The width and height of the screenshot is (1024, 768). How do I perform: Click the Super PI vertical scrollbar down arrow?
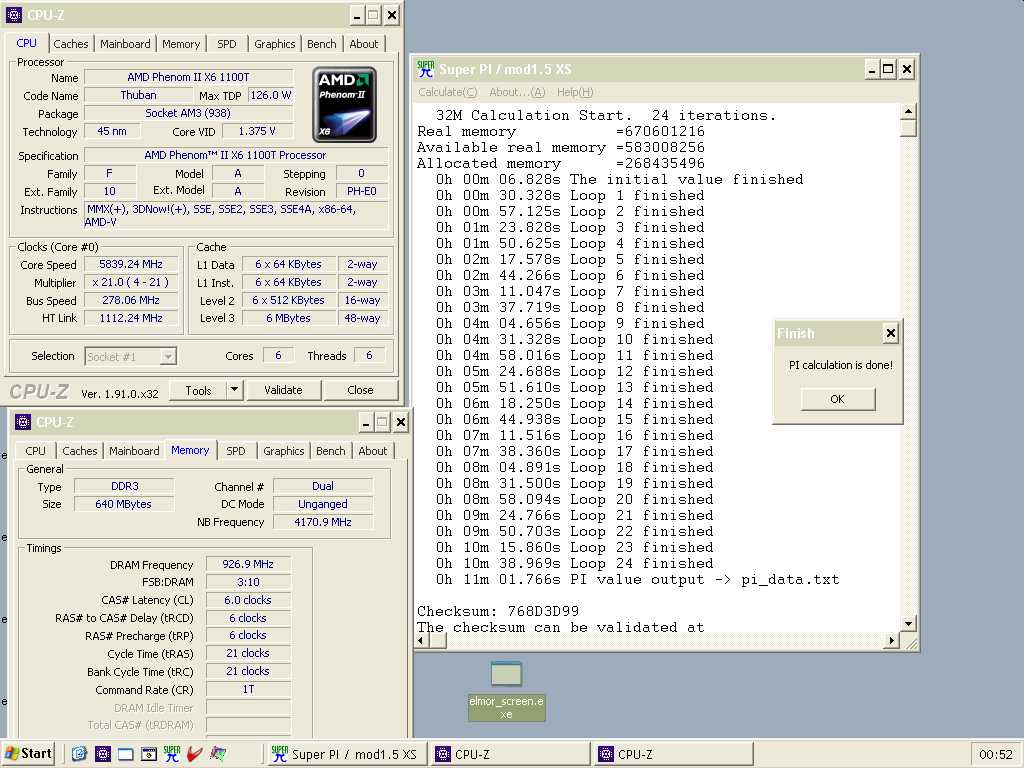coord(908,624)
